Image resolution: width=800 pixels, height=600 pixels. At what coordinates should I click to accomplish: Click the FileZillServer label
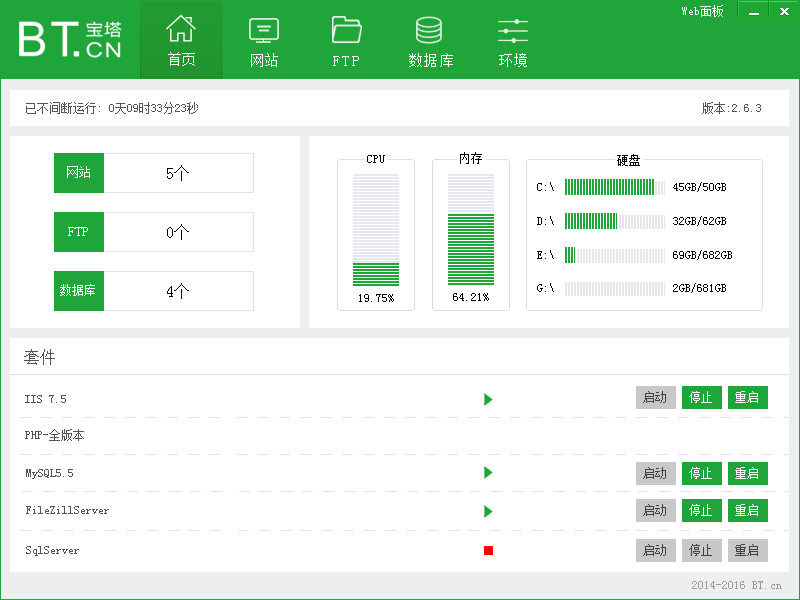tap(67, 510)
